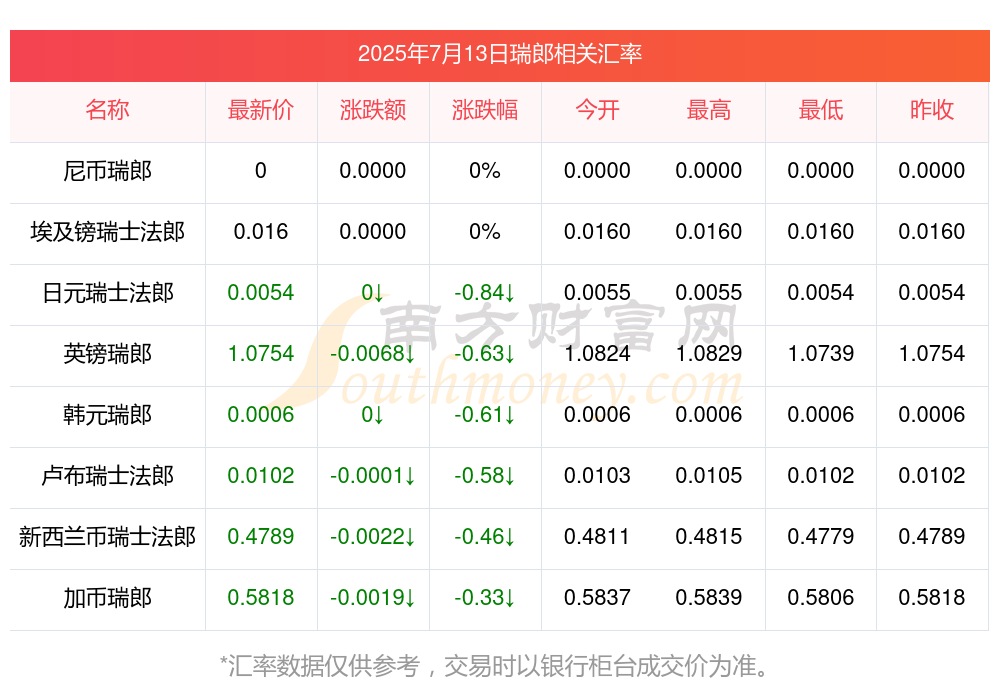Select the 卢布瑞士法郎 row name

tap(107, 475)
